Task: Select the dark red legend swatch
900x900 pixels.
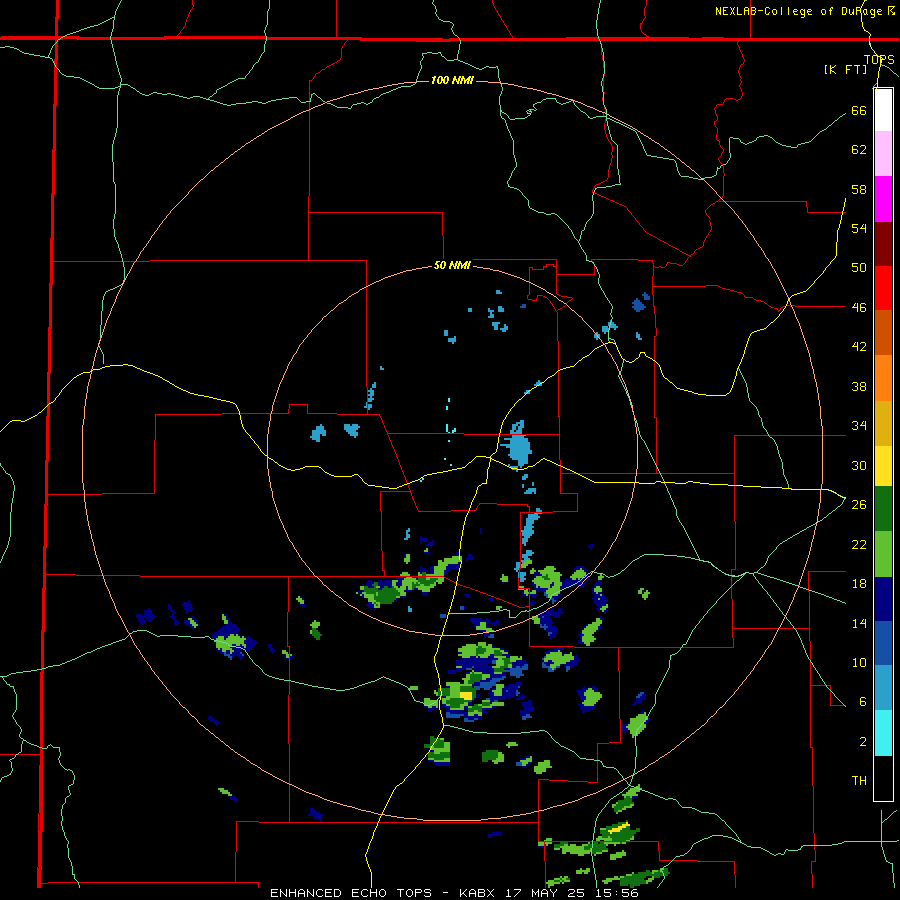Action: [883, 244]
